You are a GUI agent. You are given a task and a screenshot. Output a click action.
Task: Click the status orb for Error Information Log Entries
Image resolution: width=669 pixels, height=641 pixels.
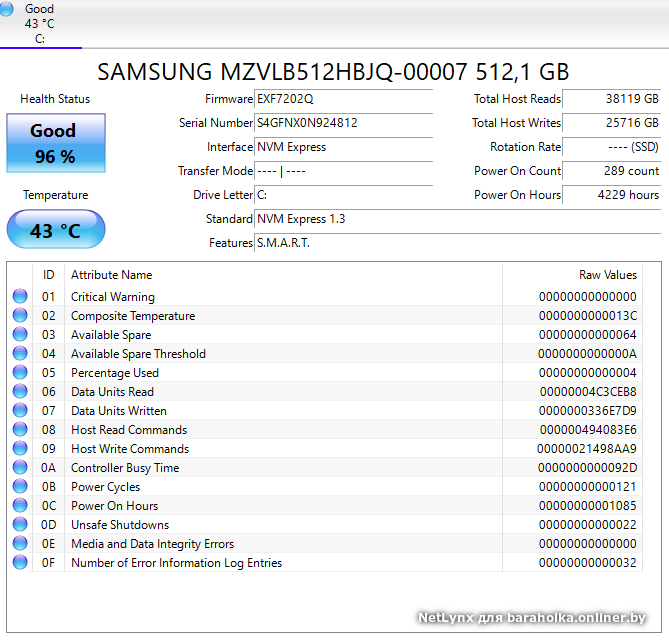(x=20, y=562)
